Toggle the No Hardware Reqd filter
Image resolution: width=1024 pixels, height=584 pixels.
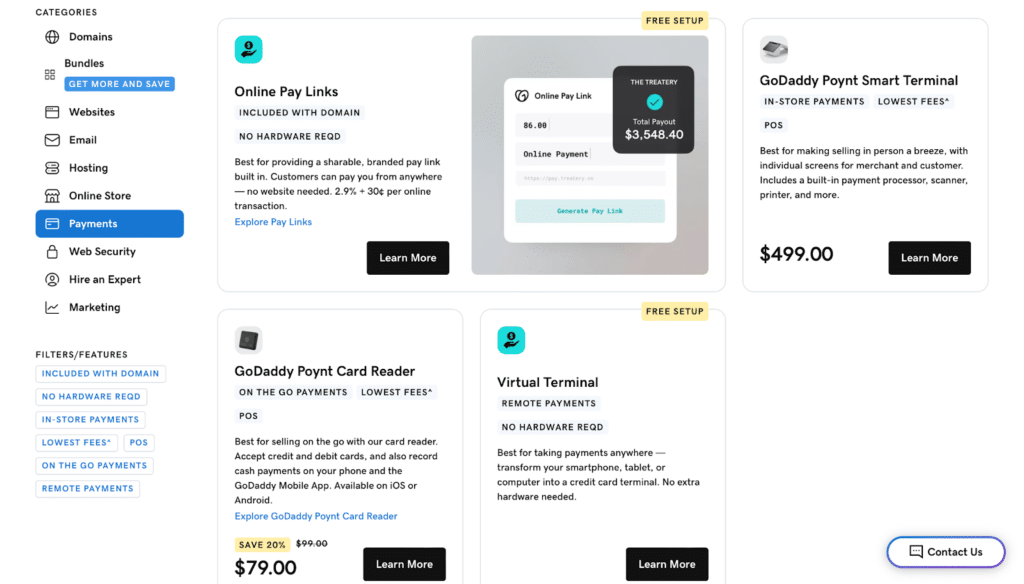(91, 397)
